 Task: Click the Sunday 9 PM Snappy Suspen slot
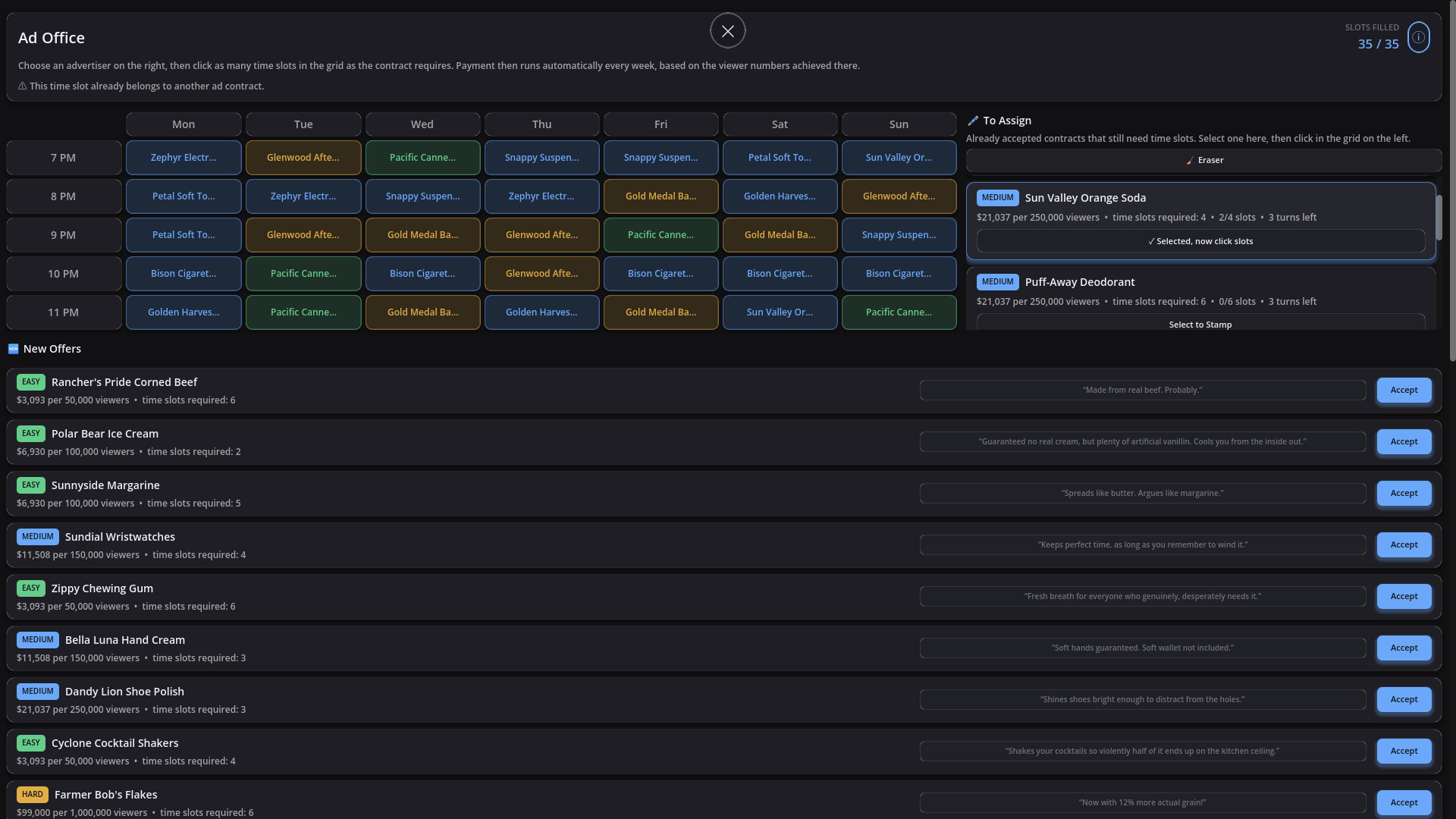tap(899, 235)
